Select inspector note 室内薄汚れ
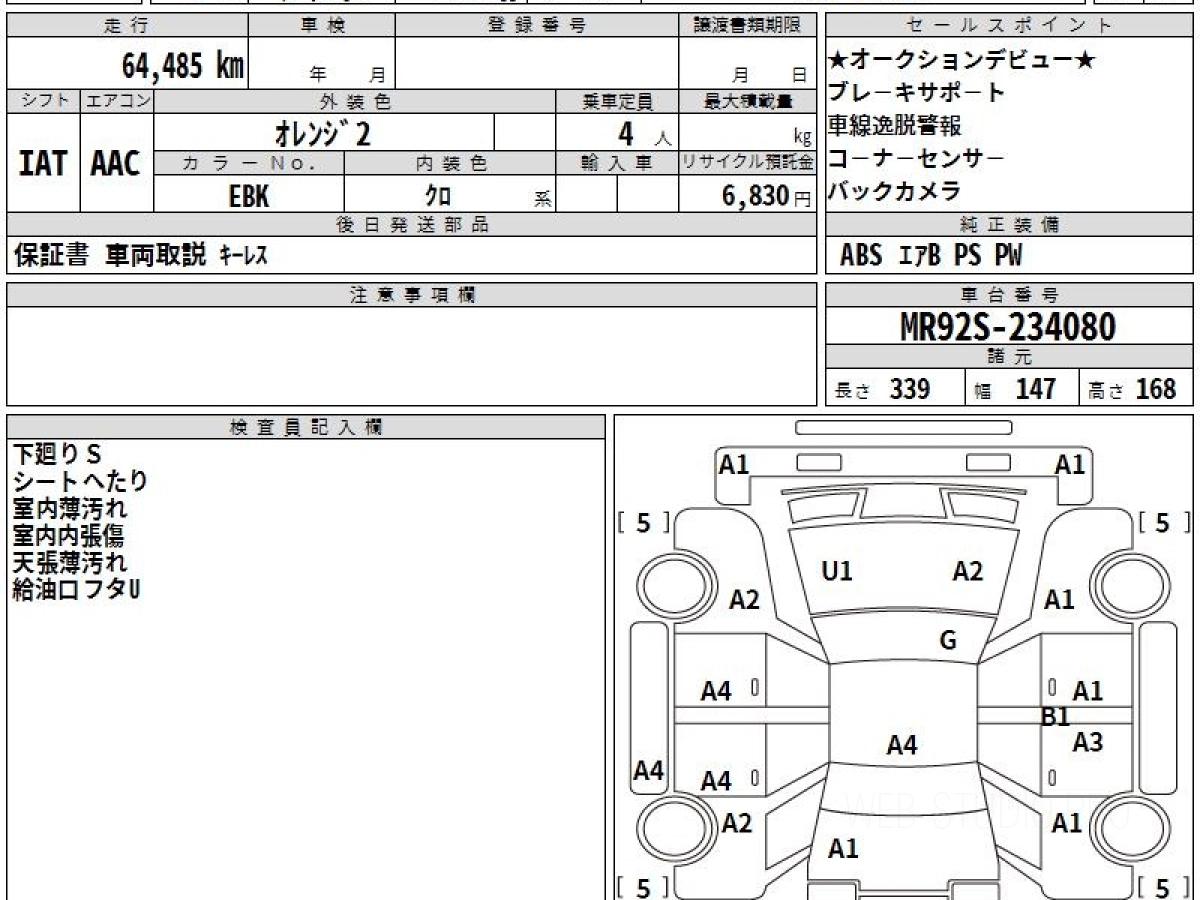Image resolution: width=1200 pixels, height=900 pixels. coord(69,508)
